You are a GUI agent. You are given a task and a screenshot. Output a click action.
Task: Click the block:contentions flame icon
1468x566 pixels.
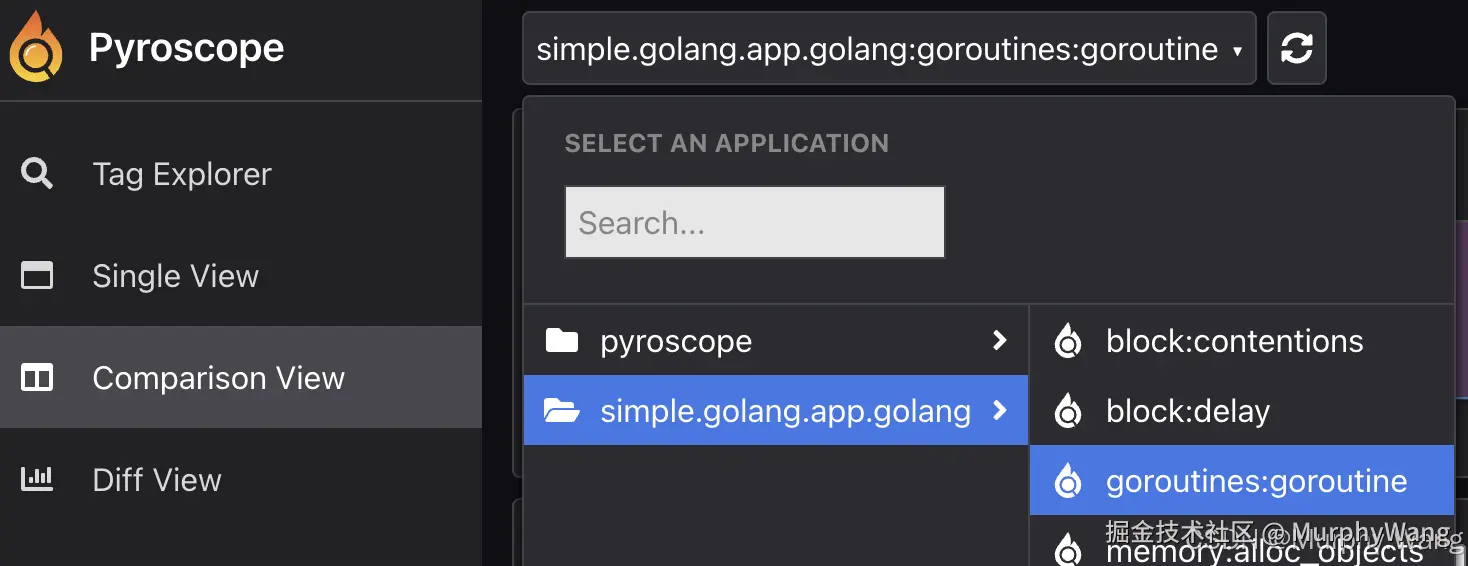pyautogui.click(x=1068, y=342)
